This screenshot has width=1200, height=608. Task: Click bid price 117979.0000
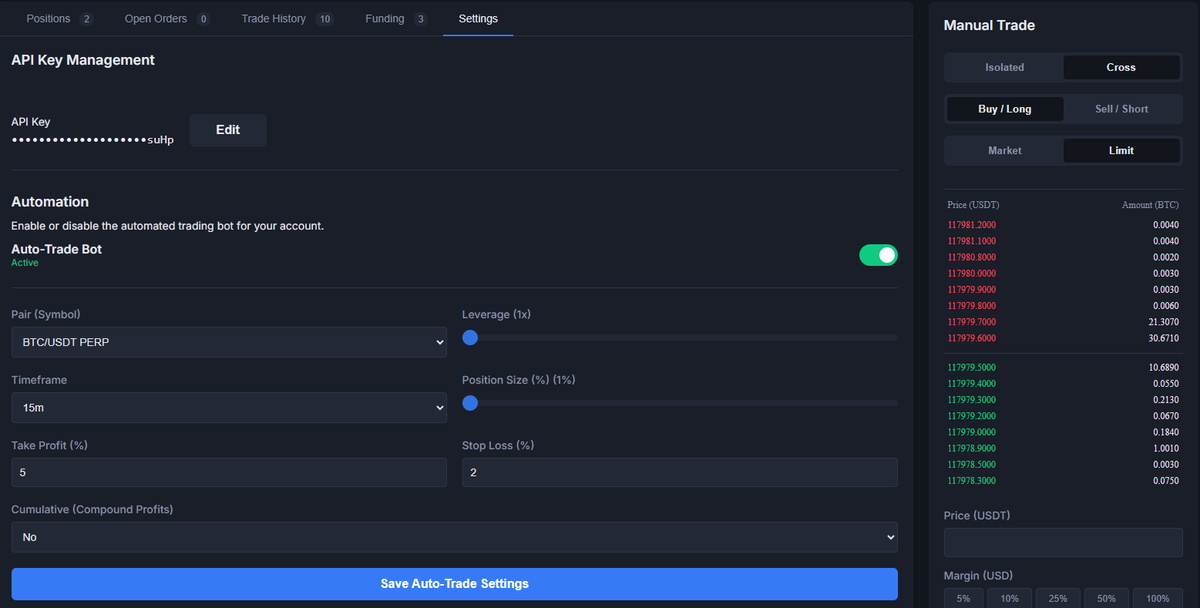point(971,432)
